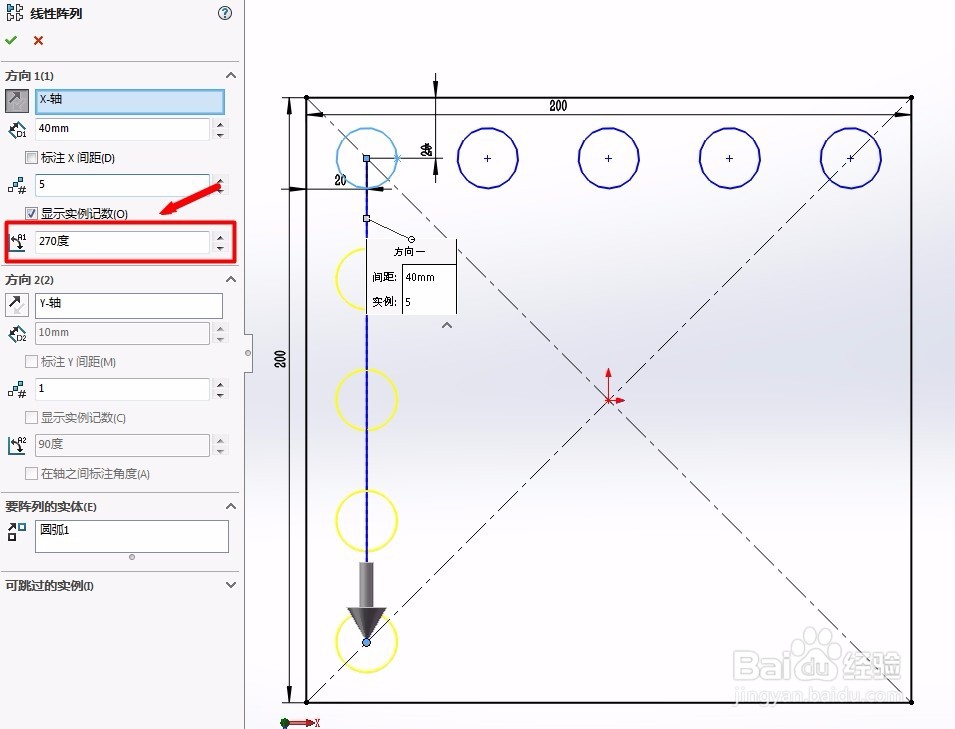Click entities to pattern selection icon
Viewport: 955px width, 729px height.
click(16, 531)
